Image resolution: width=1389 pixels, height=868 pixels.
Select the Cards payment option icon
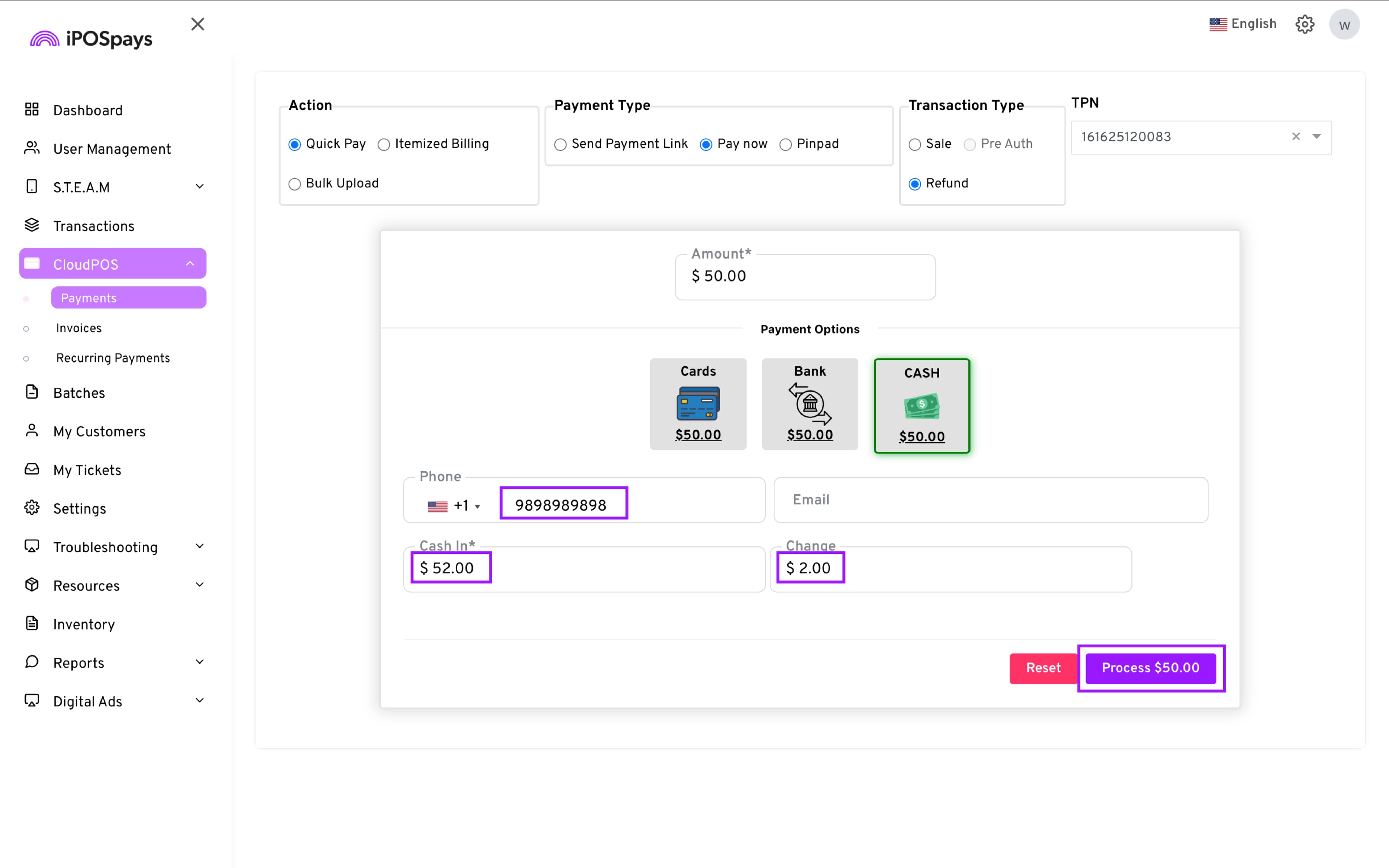[698, 404]
